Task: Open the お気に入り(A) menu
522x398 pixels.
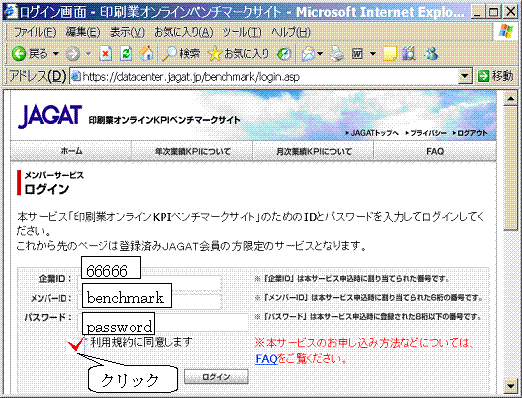Action: point(184,32)
